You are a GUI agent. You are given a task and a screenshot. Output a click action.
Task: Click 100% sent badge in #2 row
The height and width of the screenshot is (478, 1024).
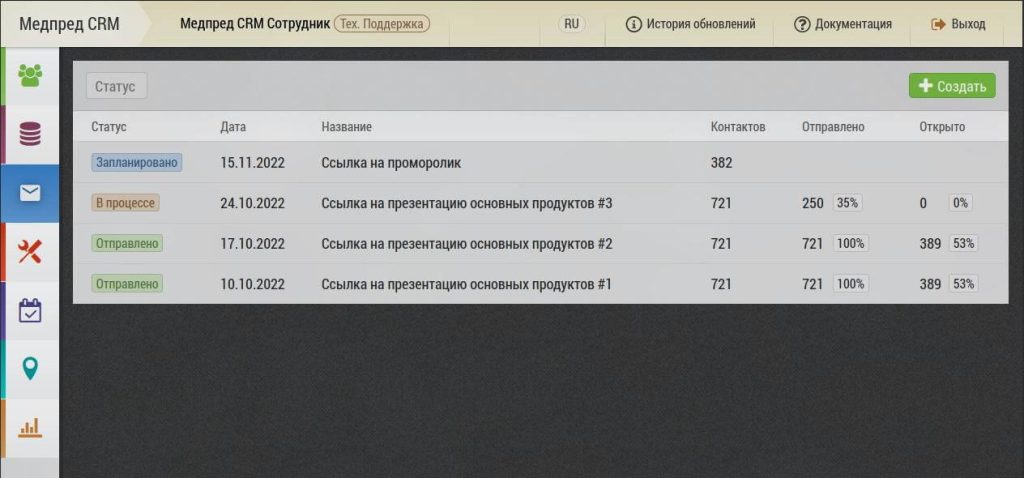pos(850,244)
